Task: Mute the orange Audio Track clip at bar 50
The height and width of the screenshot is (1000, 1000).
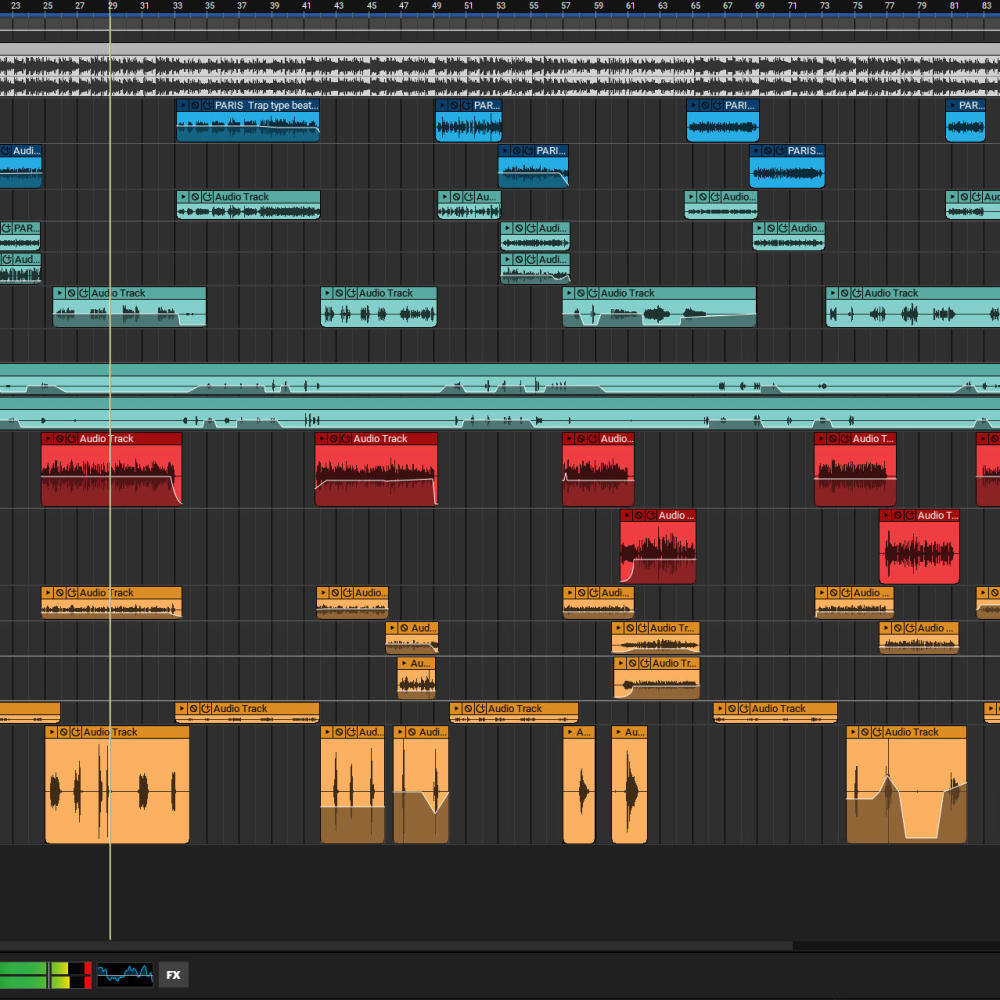Action: [x=469, y=709]
